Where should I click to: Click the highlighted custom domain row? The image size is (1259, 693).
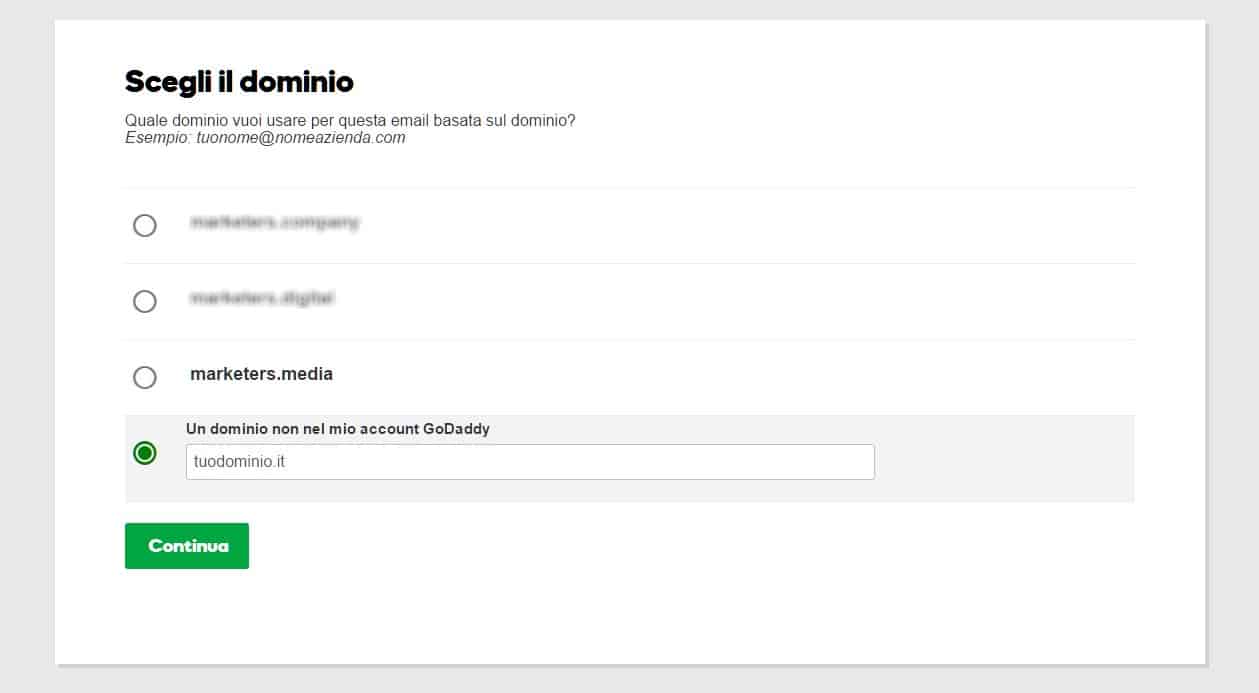click(630, 456)
